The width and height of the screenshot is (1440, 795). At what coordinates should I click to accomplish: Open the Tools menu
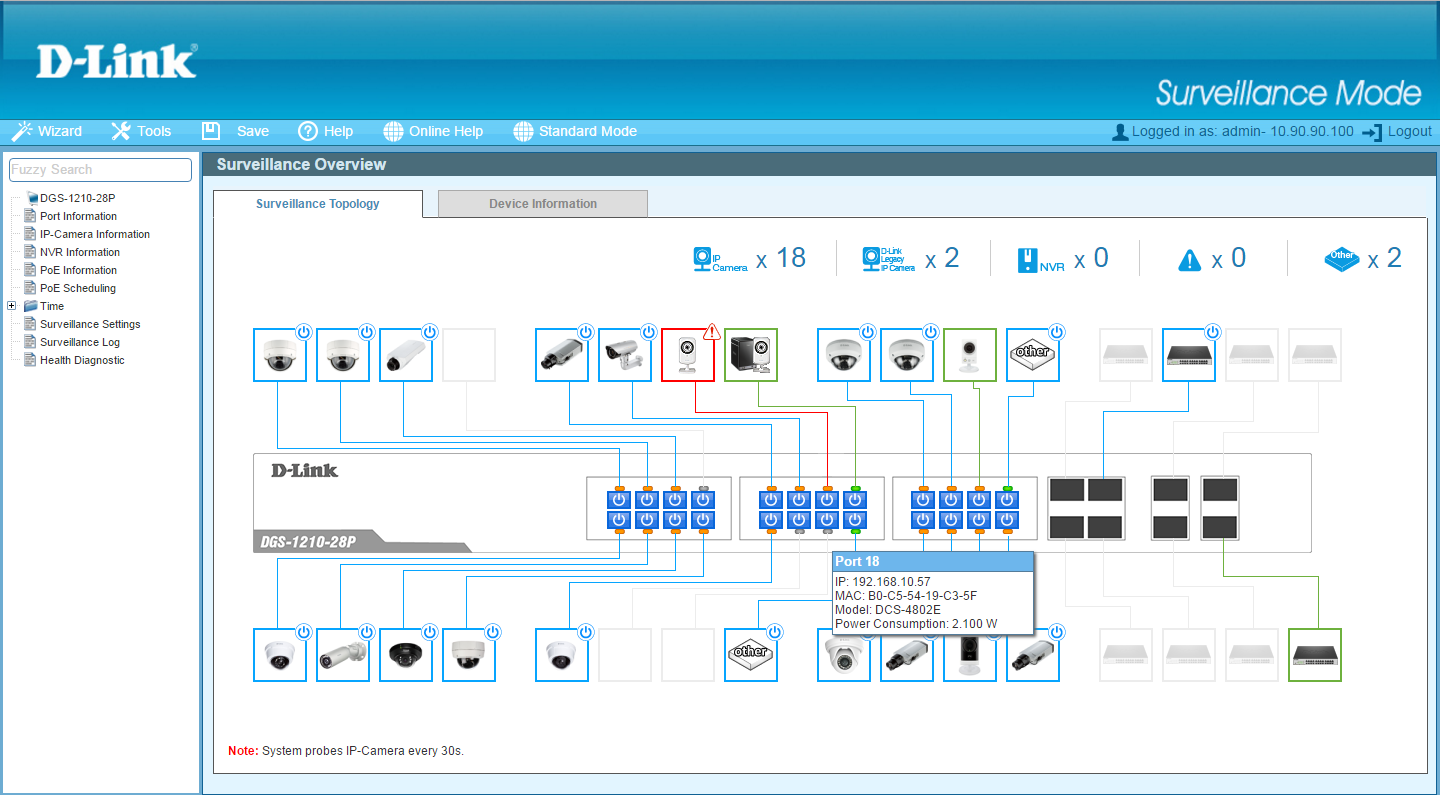click(141, 131)
